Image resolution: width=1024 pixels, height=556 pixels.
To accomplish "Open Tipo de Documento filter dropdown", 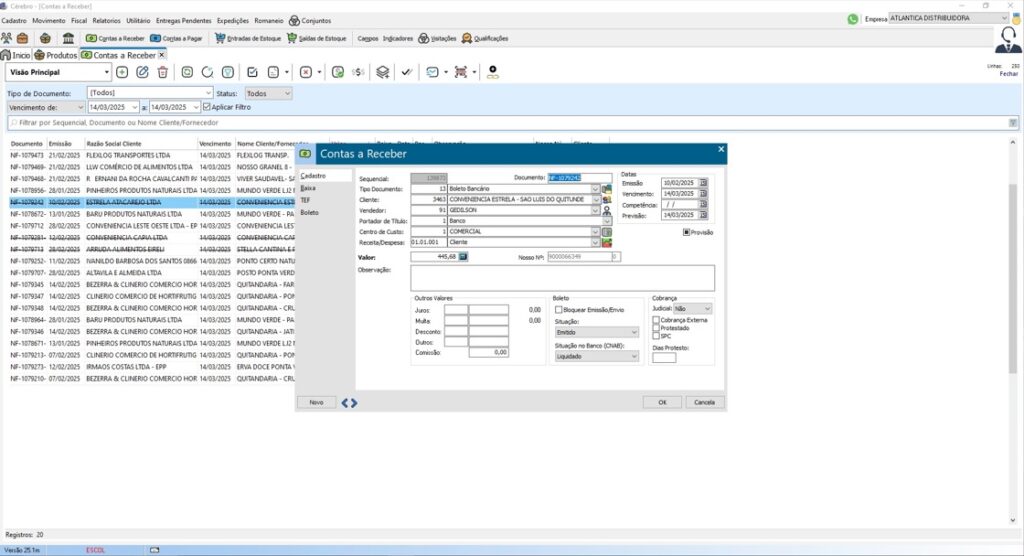I will [208, 93].
